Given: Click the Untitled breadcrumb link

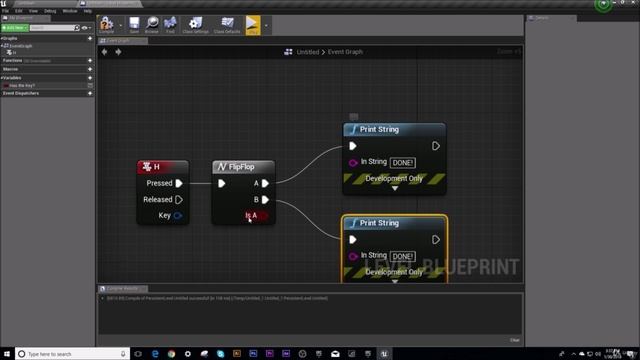Looking at the screenshot, I should click(308, 52).
